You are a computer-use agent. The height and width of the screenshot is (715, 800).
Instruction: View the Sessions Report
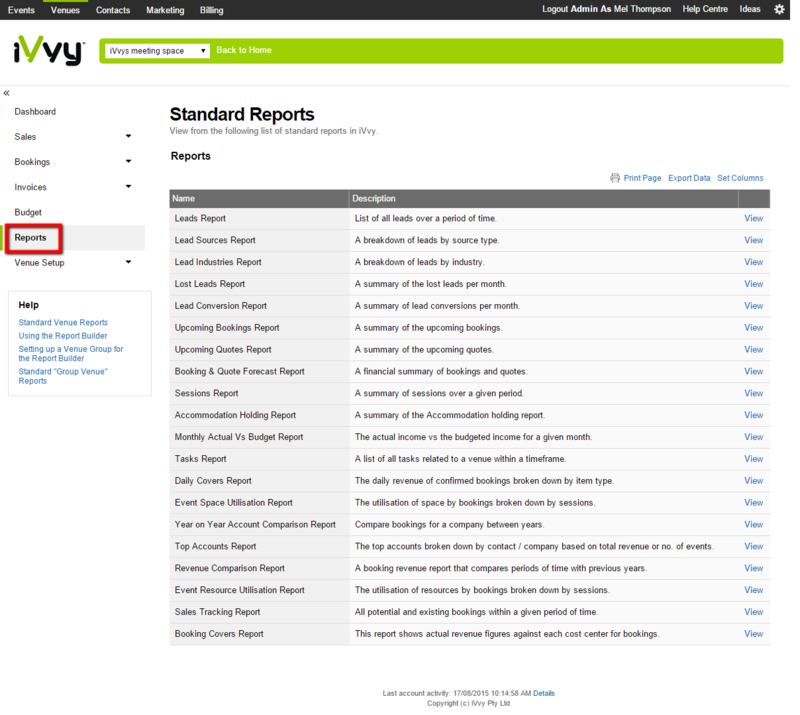coord(754,393)
